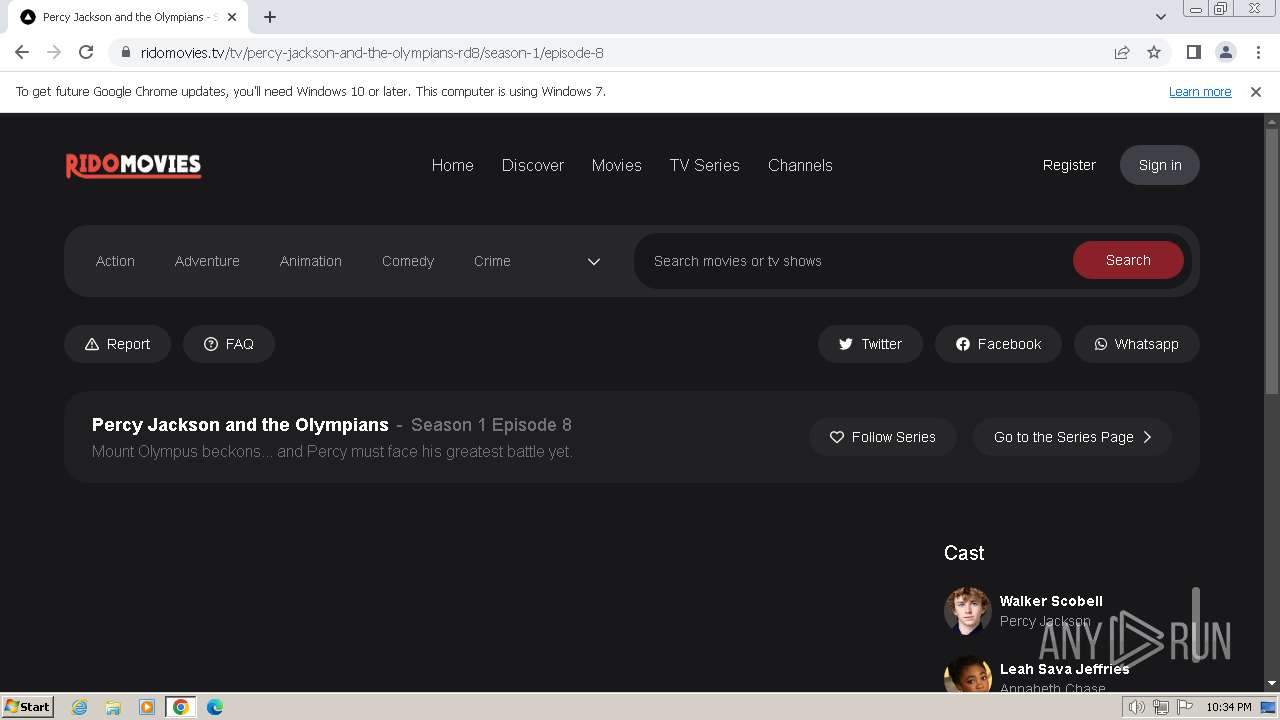Click the page vertical scrollbar

click(x=1272, y=262)
